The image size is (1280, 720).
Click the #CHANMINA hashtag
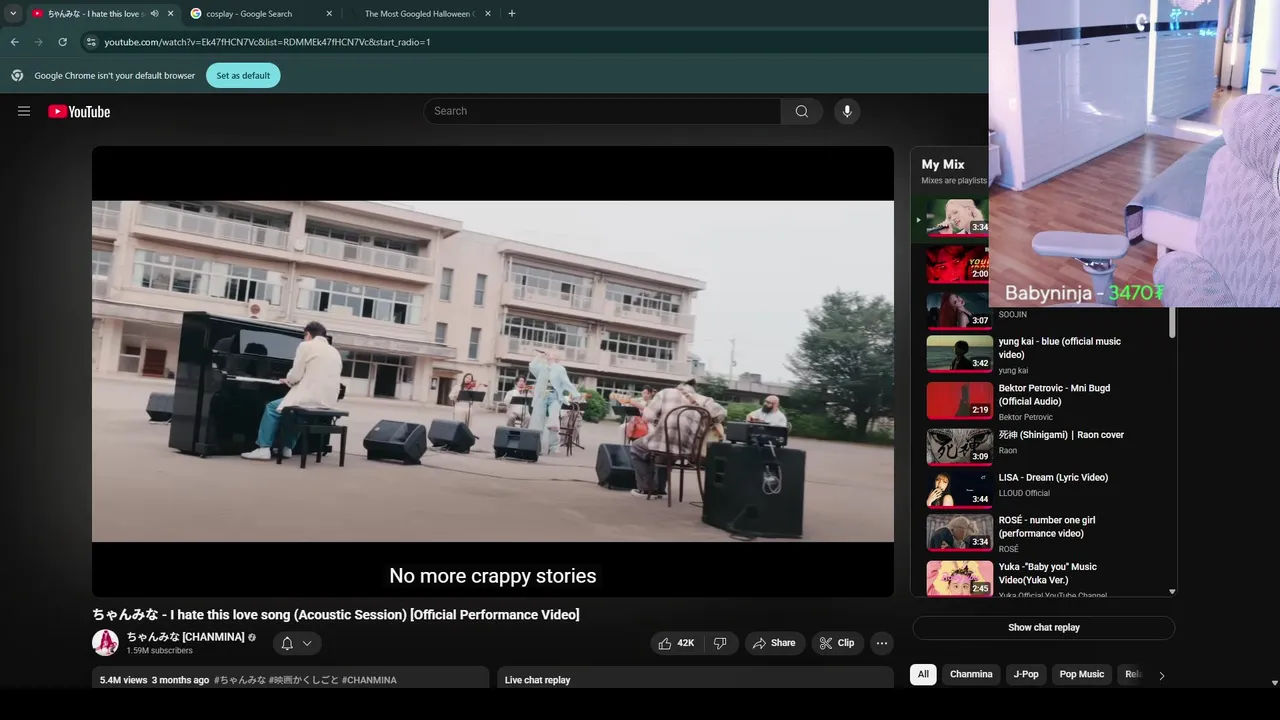(x=369, y=680)
